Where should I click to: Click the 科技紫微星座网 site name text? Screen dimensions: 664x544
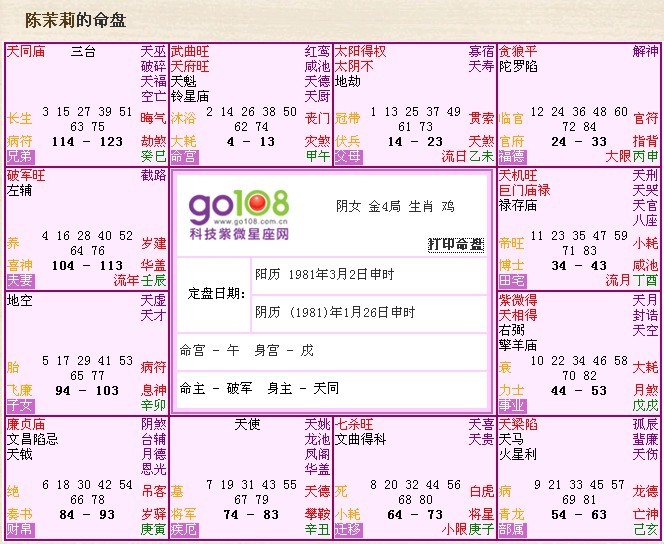[x=239, y=232]
